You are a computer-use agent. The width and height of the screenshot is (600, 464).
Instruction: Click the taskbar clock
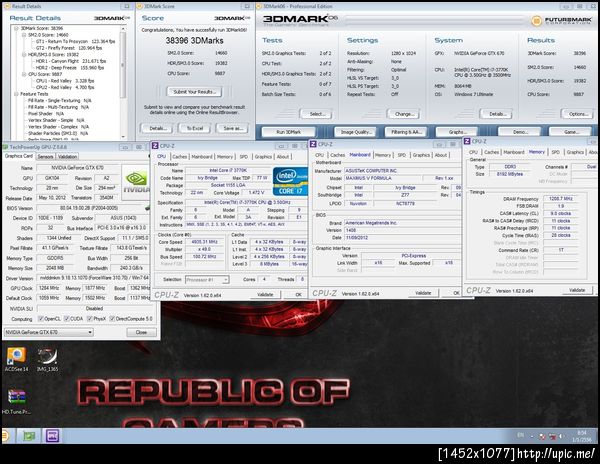click(x=582, y=436)
